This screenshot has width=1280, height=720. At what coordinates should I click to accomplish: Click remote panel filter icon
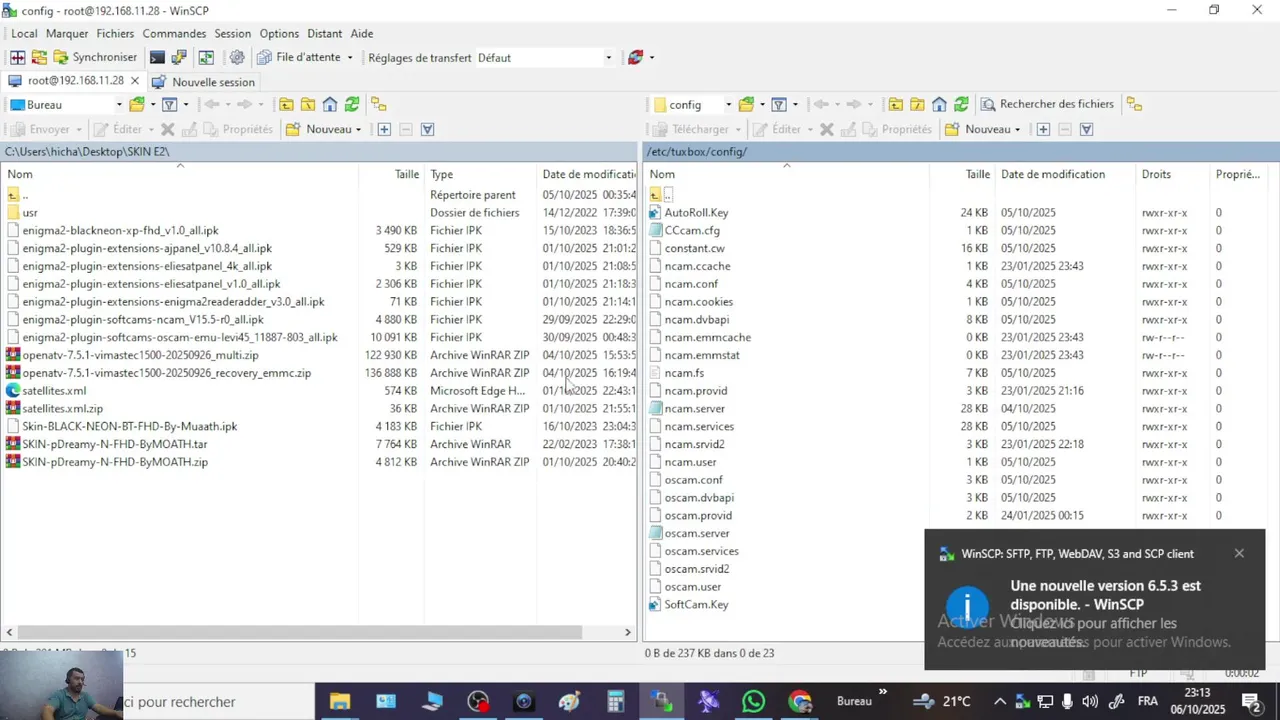[x=779, y=104]
